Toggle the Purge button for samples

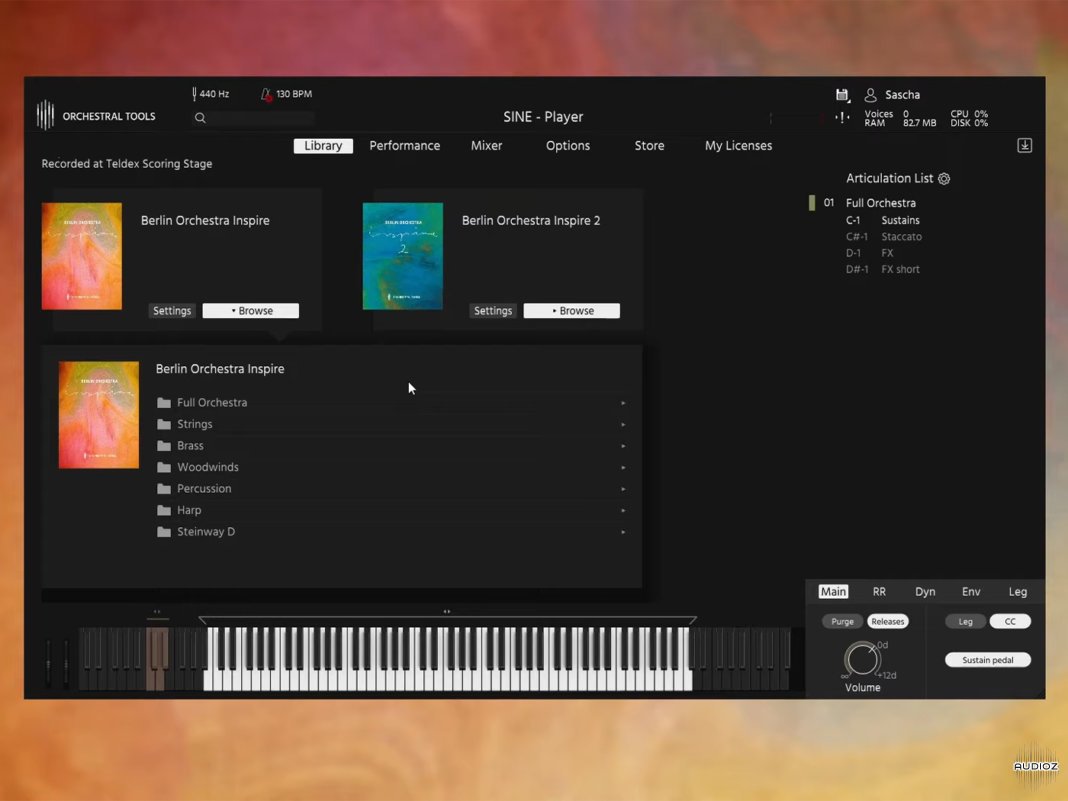[x=841, y=621]
